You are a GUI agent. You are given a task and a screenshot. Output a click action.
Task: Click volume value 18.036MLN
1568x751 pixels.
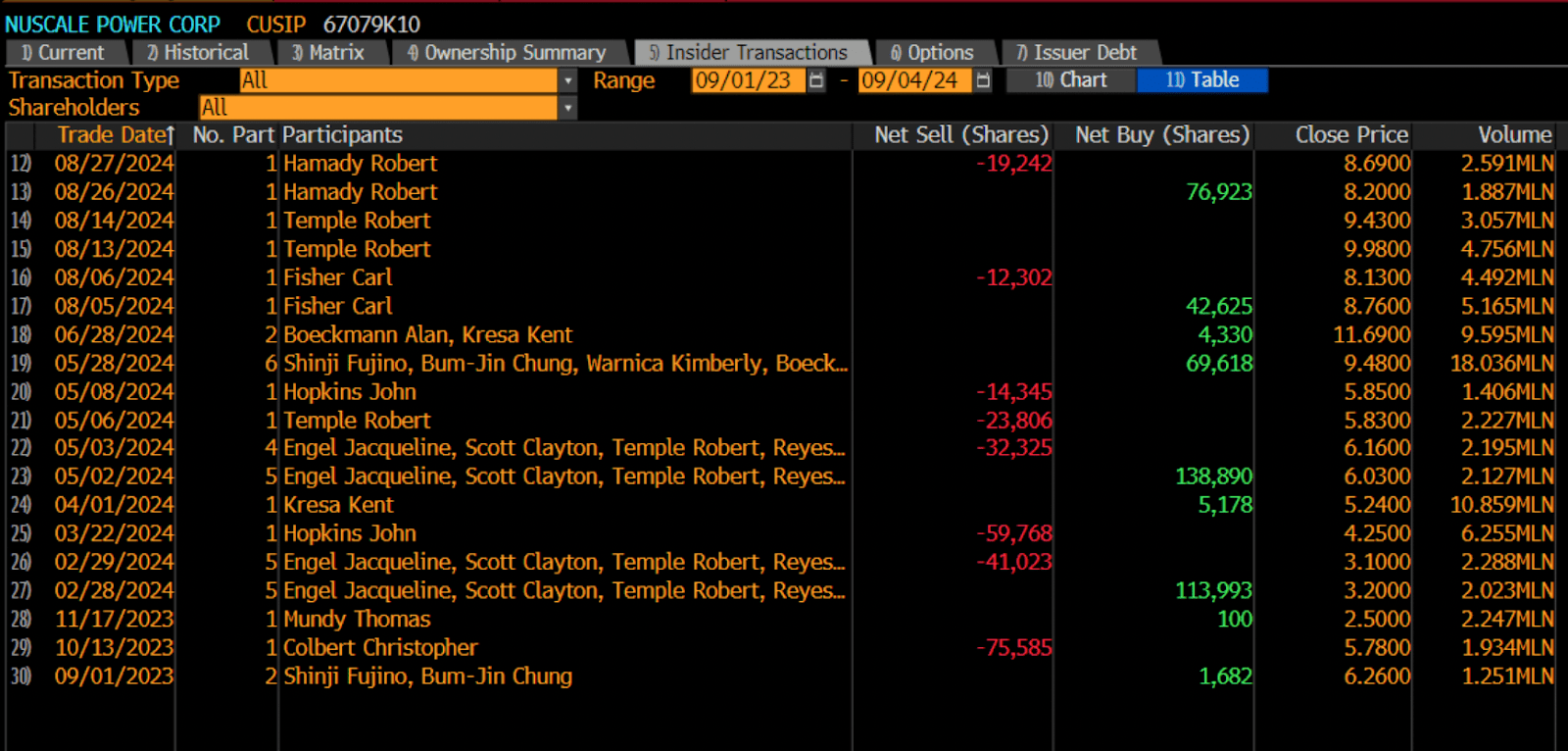click(x=1502, y=363)
